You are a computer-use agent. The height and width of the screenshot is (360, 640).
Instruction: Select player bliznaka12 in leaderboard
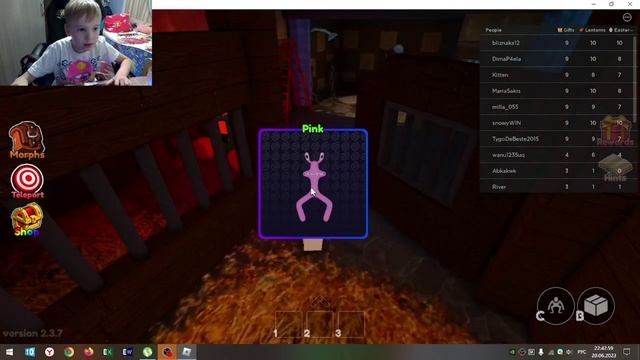click(x=557, y=43)
